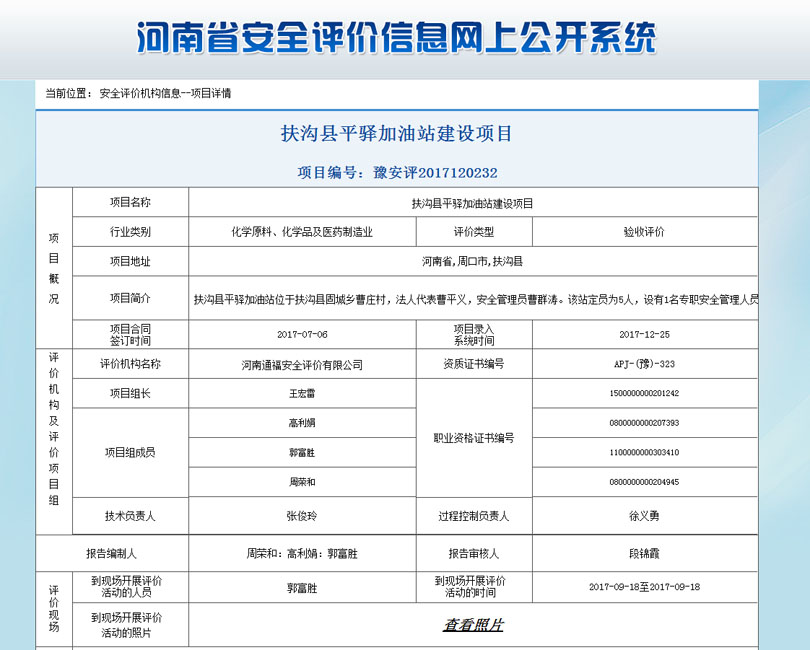The image size is (810, 650).
Task: Select the report authors 周荣和；高利娟；郭富胜 cell
Action: [302, 553]
